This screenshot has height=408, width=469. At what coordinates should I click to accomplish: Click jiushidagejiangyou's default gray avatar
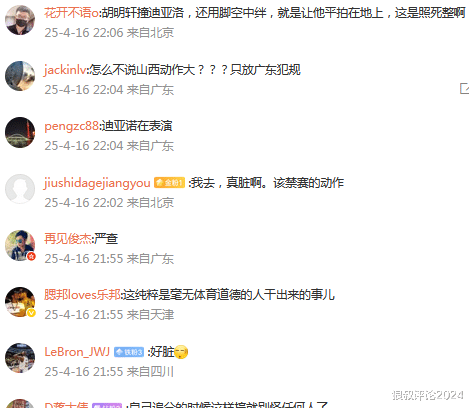tap(20, 189)
